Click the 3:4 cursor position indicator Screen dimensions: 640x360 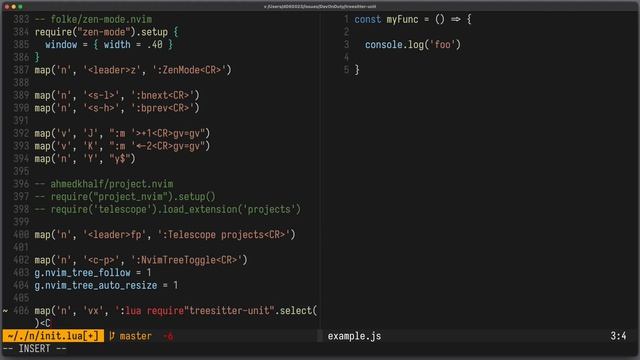pos(618,336)
